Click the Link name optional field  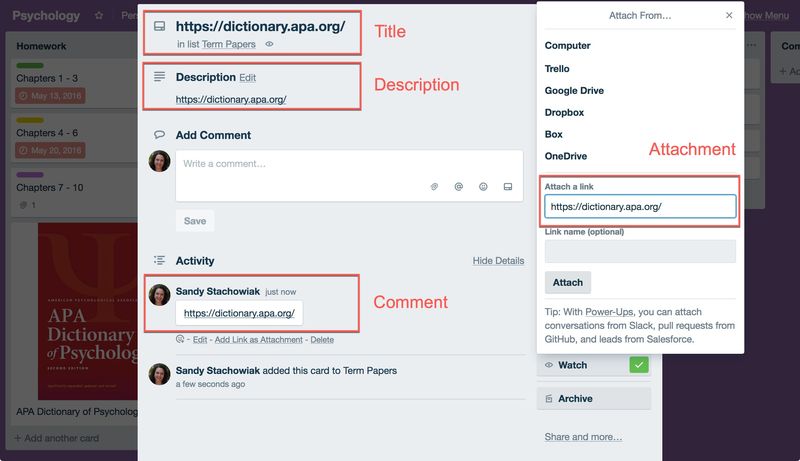click(x=640, y=251)
